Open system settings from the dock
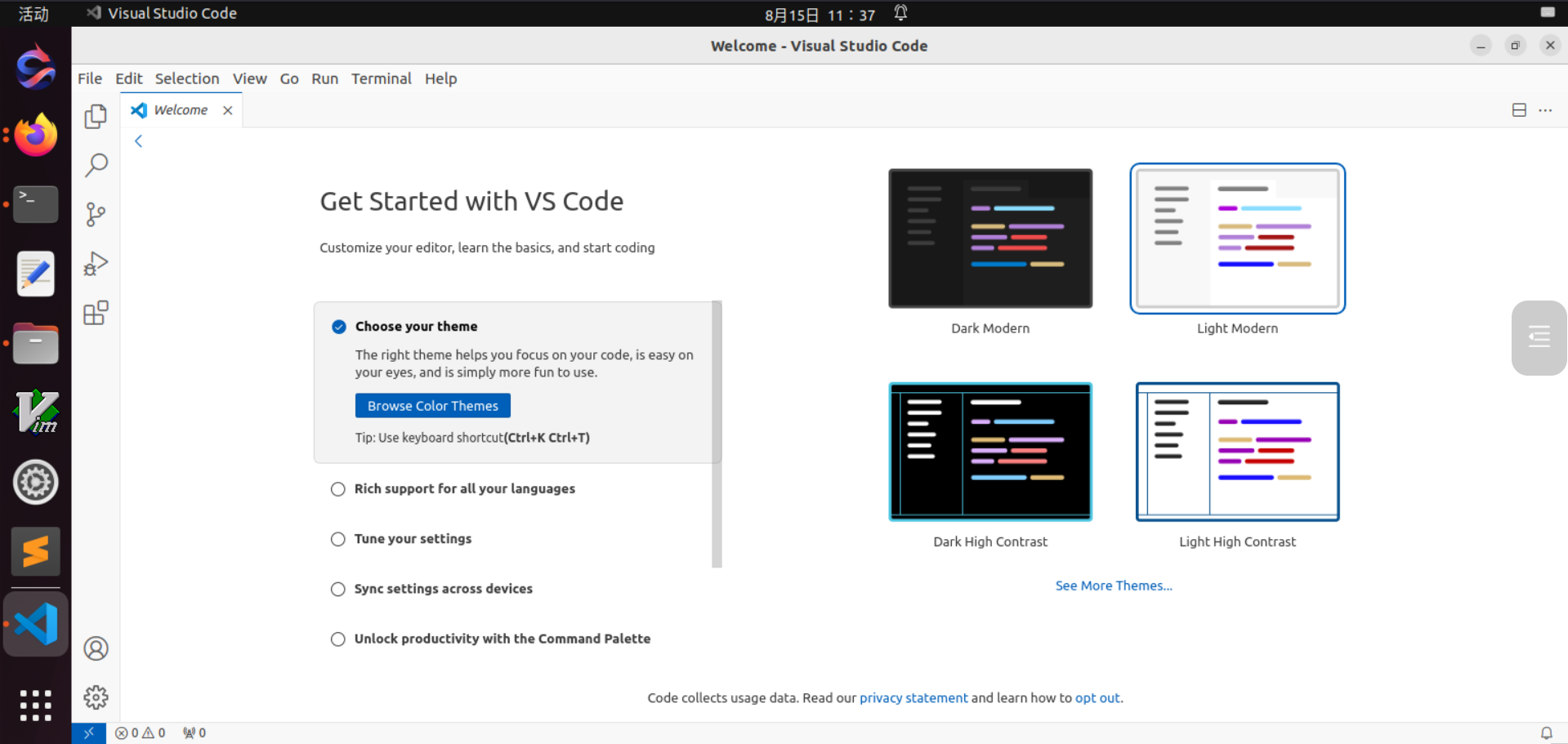 point(36,483)
